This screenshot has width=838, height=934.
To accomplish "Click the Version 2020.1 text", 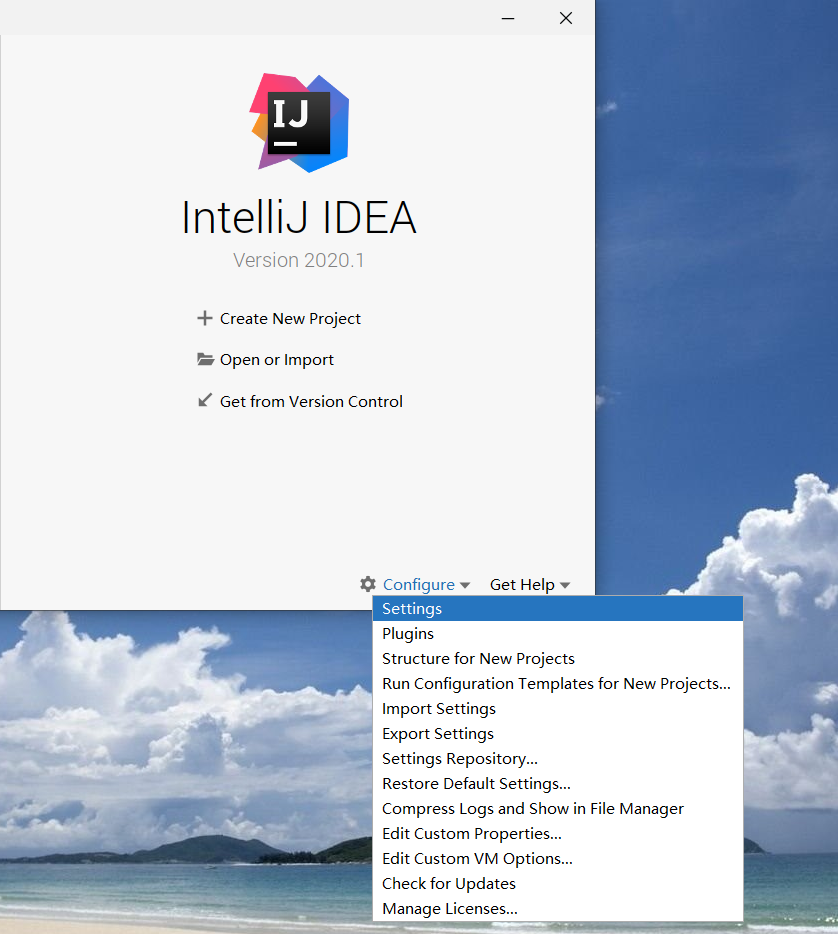I will 298,260.
